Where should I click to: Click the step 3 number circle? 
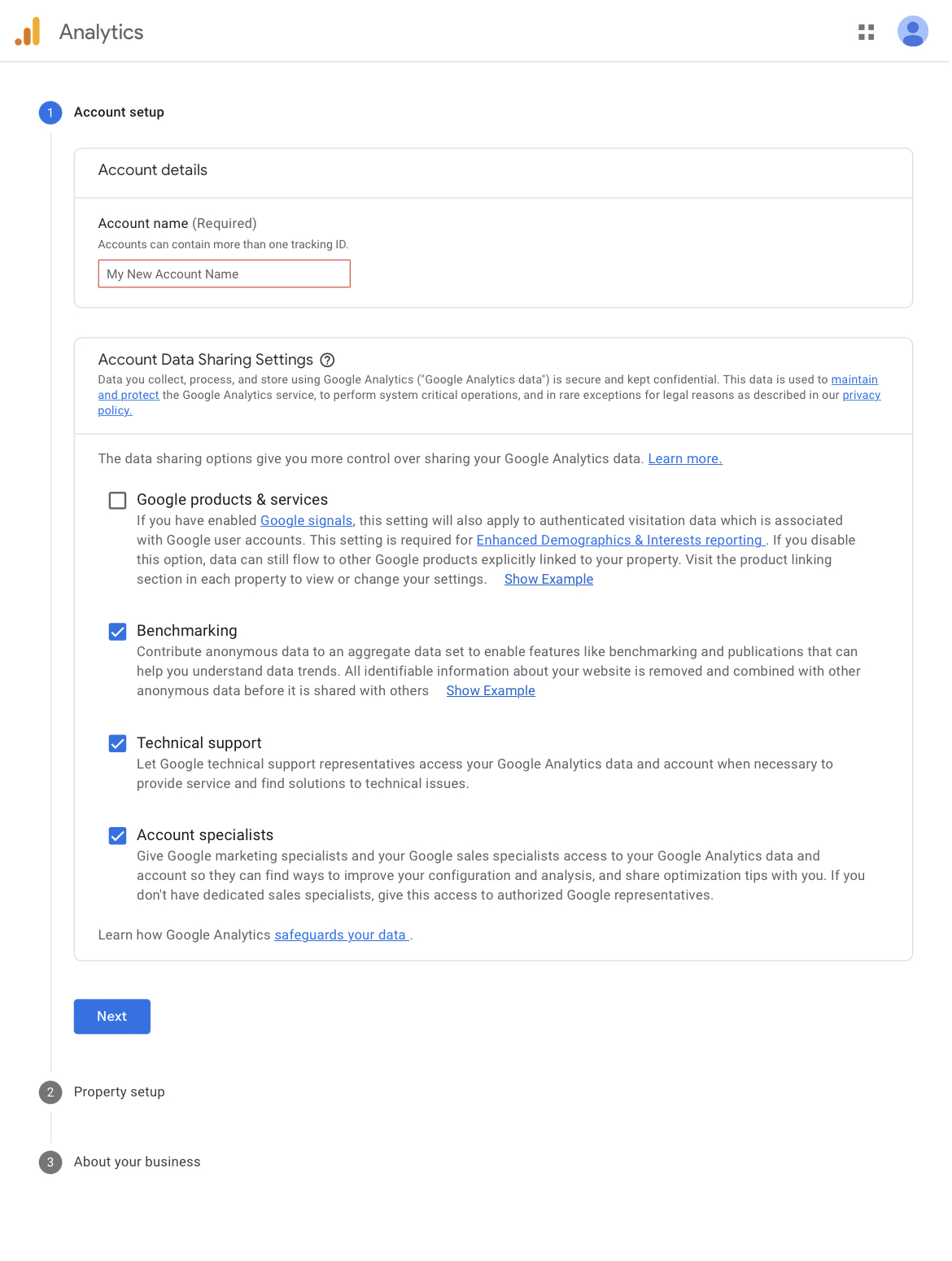tap(50, 1162)
